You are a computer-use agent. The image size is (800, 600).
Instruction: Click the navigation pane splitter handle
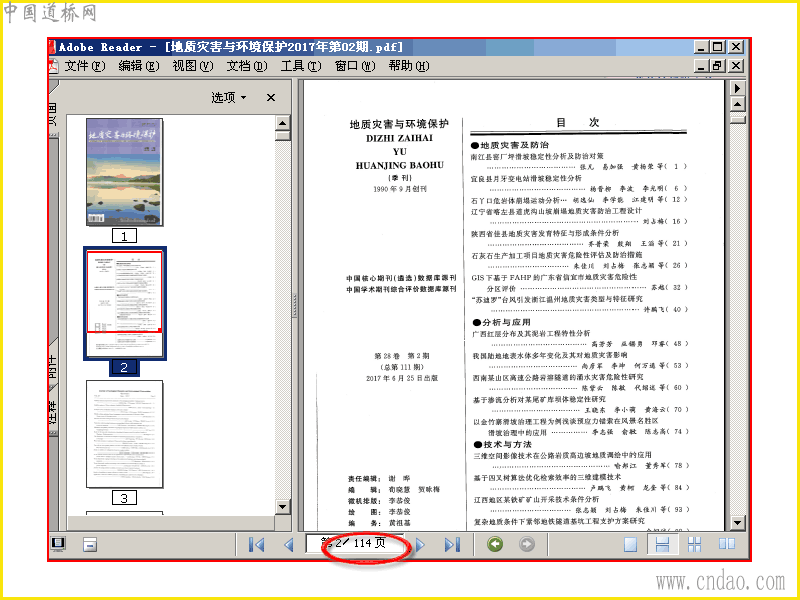point(295,305)
